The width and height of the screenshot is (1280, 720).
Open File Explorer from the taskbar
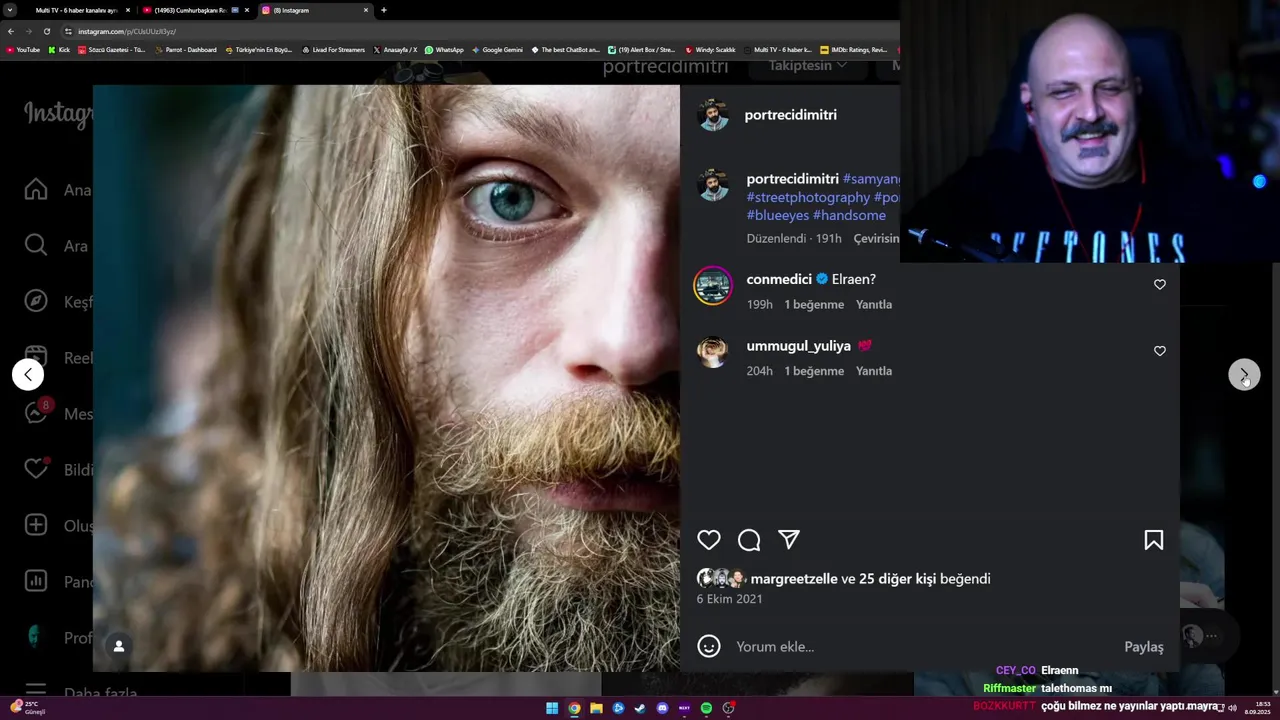tap(596, 708)
